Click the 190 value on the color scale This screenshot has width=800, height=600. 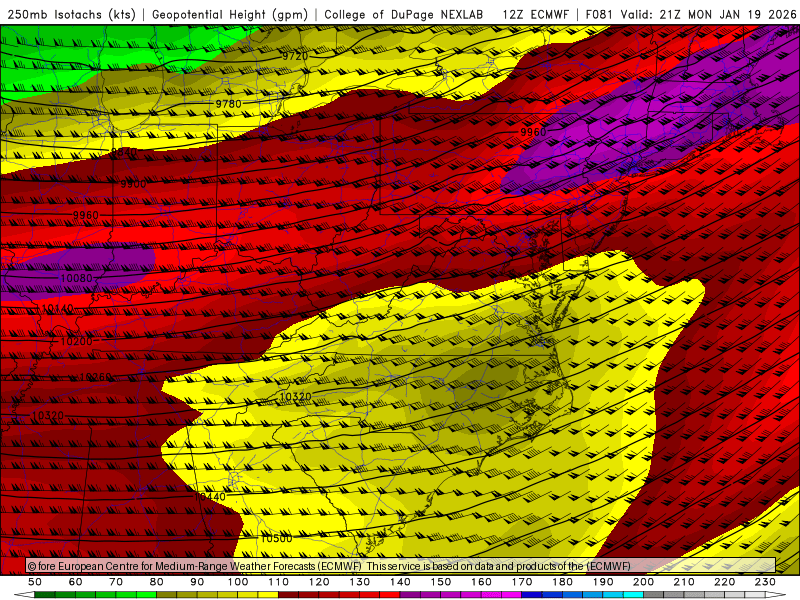pos(603,582)
